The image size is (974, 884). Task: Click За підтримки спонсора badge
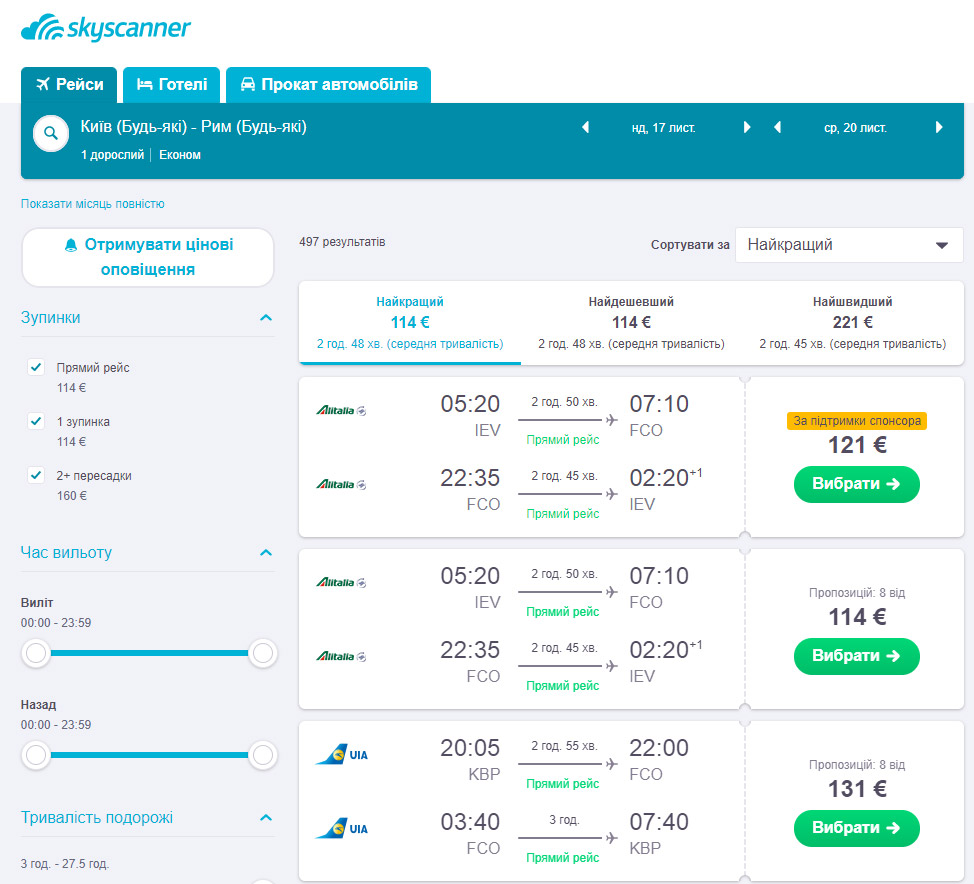(857, 421)
